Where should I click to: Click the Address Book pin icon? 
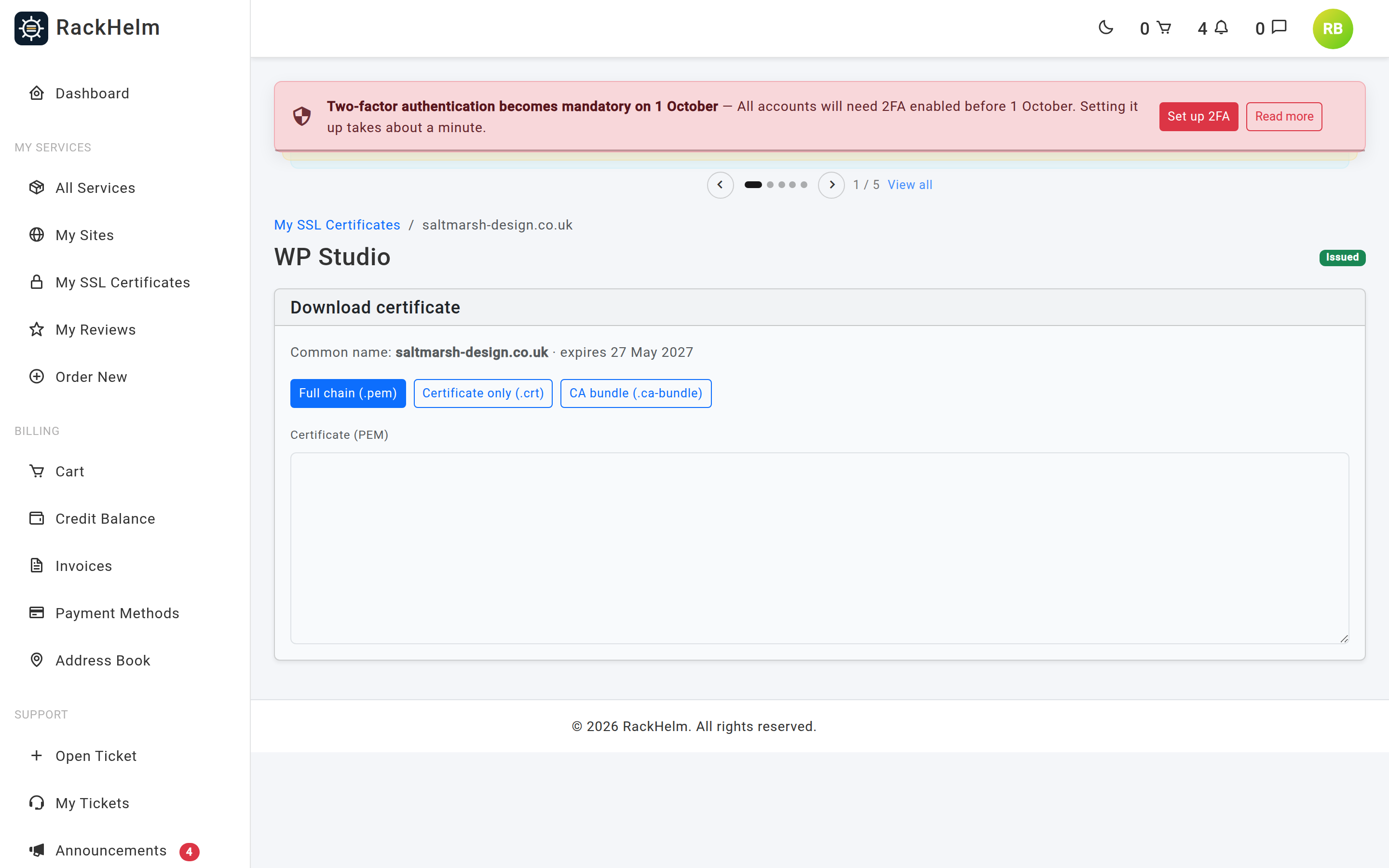pyautogui.click(x=37, y=660)
